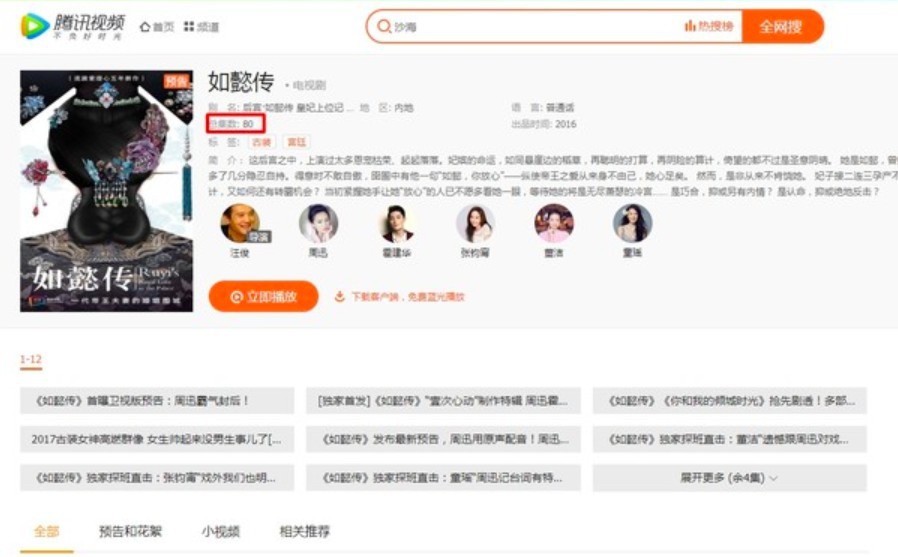Expand 展开更多 (余4集) list
The width and height of the screenshot is (898, 557).
point(730,477)
